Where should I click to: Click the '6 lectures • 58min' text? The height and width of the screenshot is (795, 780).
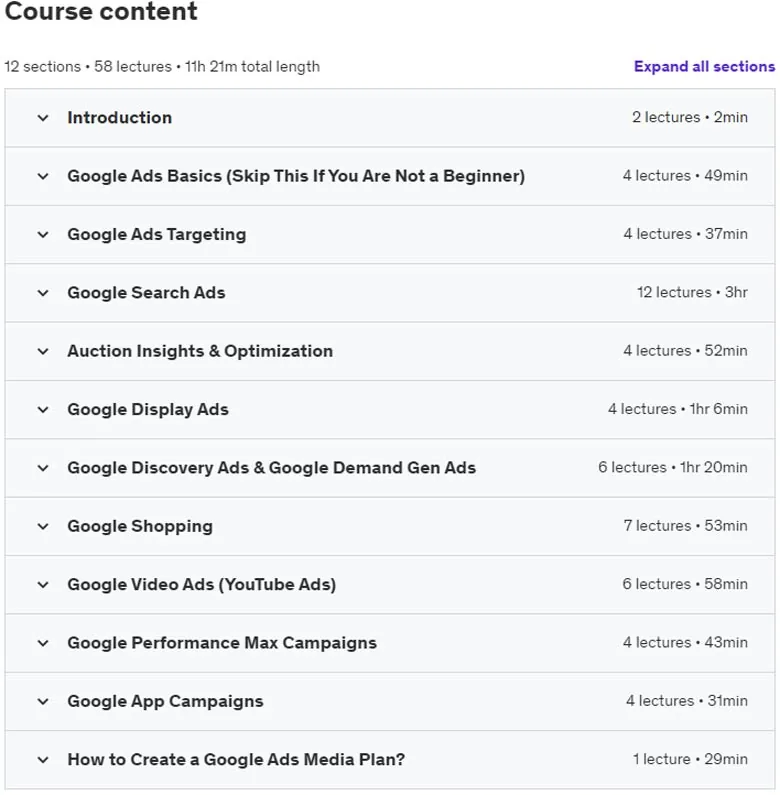(685, 584)
